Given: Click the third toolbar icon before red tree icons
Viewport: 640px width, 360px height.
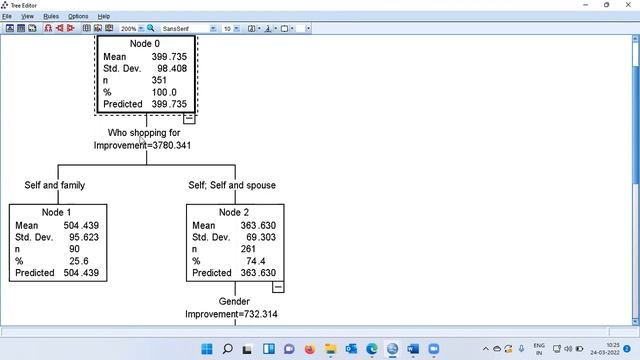Looking at the screenshot, I should [32, 28].
